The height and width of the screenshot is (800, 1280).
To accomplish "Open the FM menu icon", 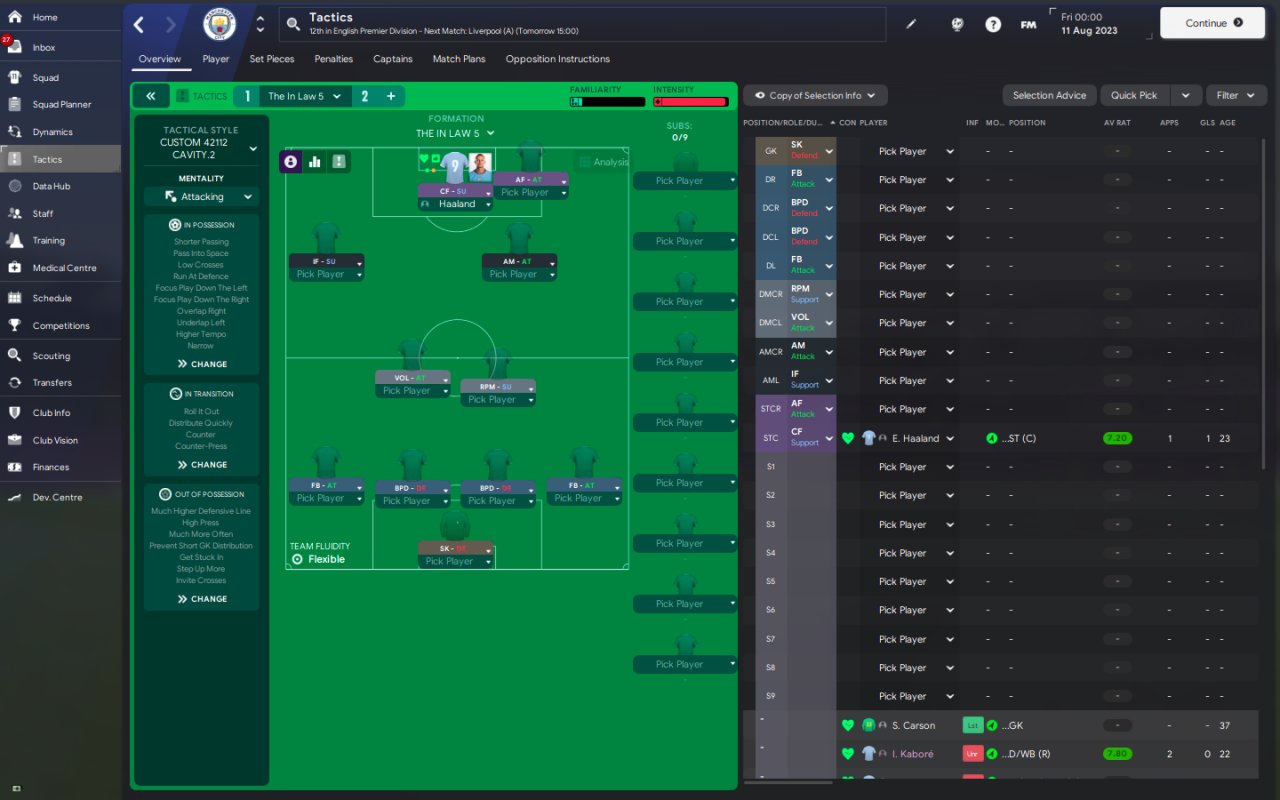I will 1028,24.
